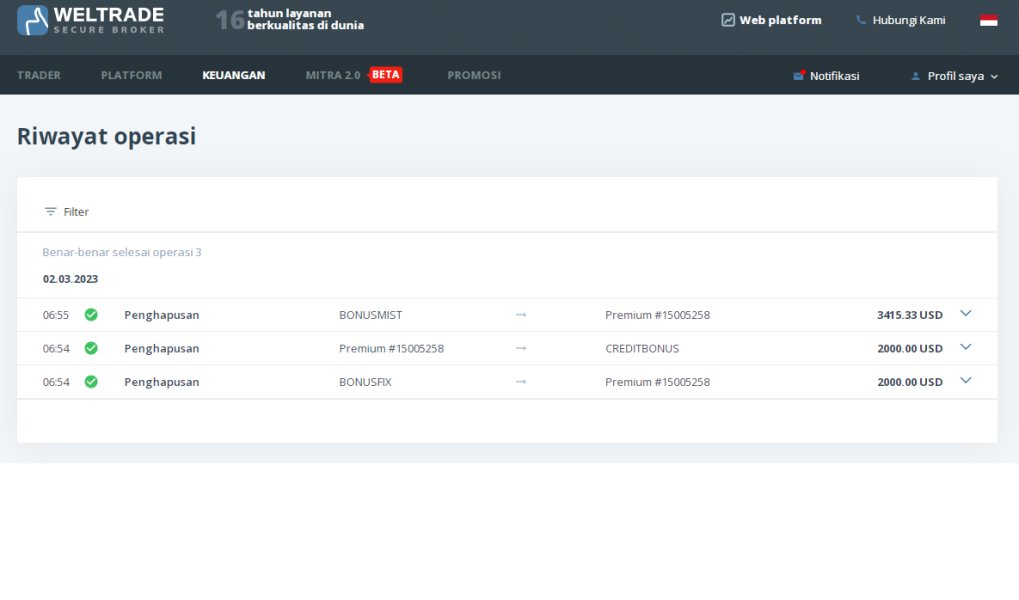Click the WELTRADE Secure Broker wordmark

click(x=109, y=20)
